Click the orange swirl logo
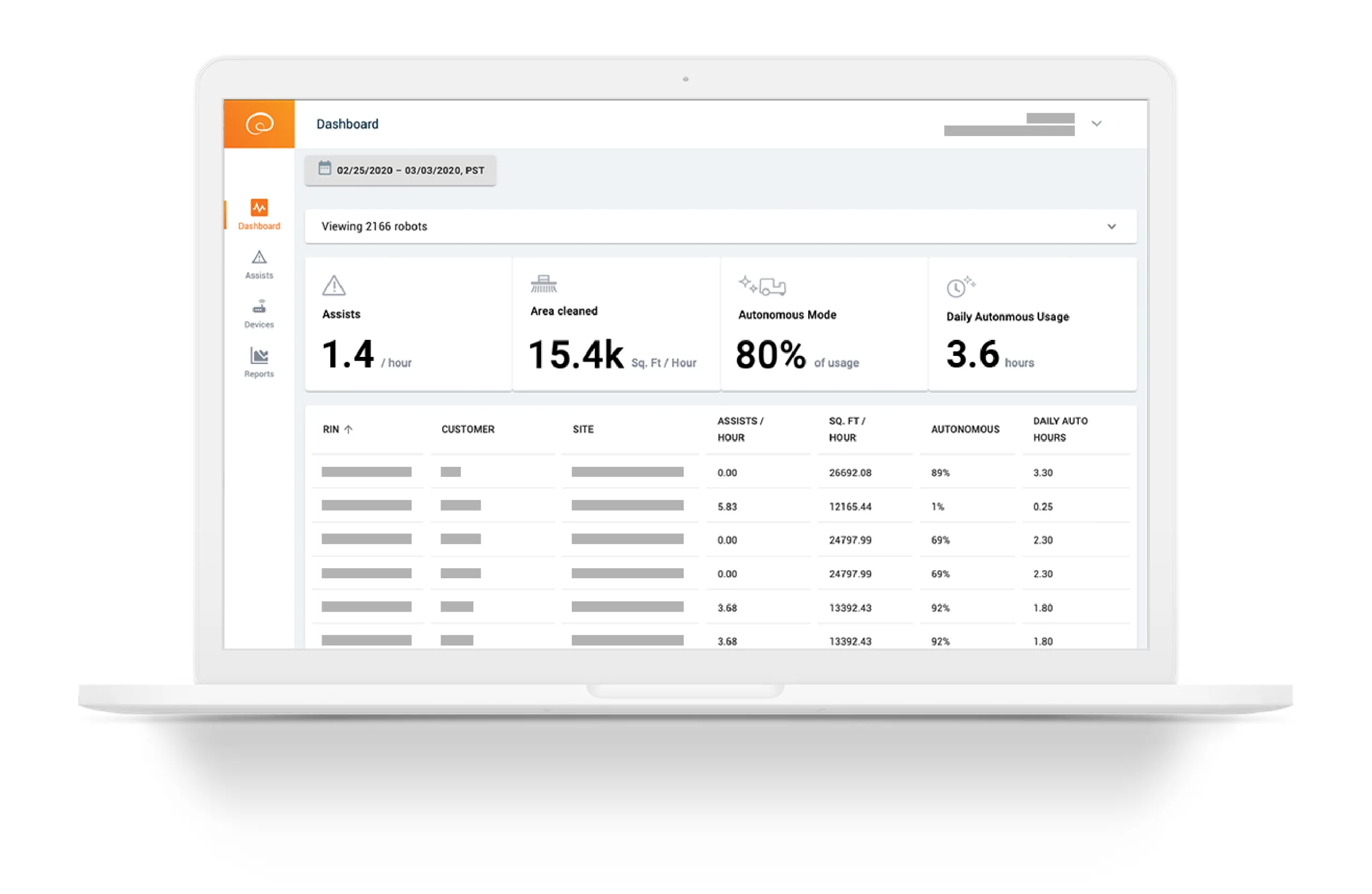 (259, 123)
